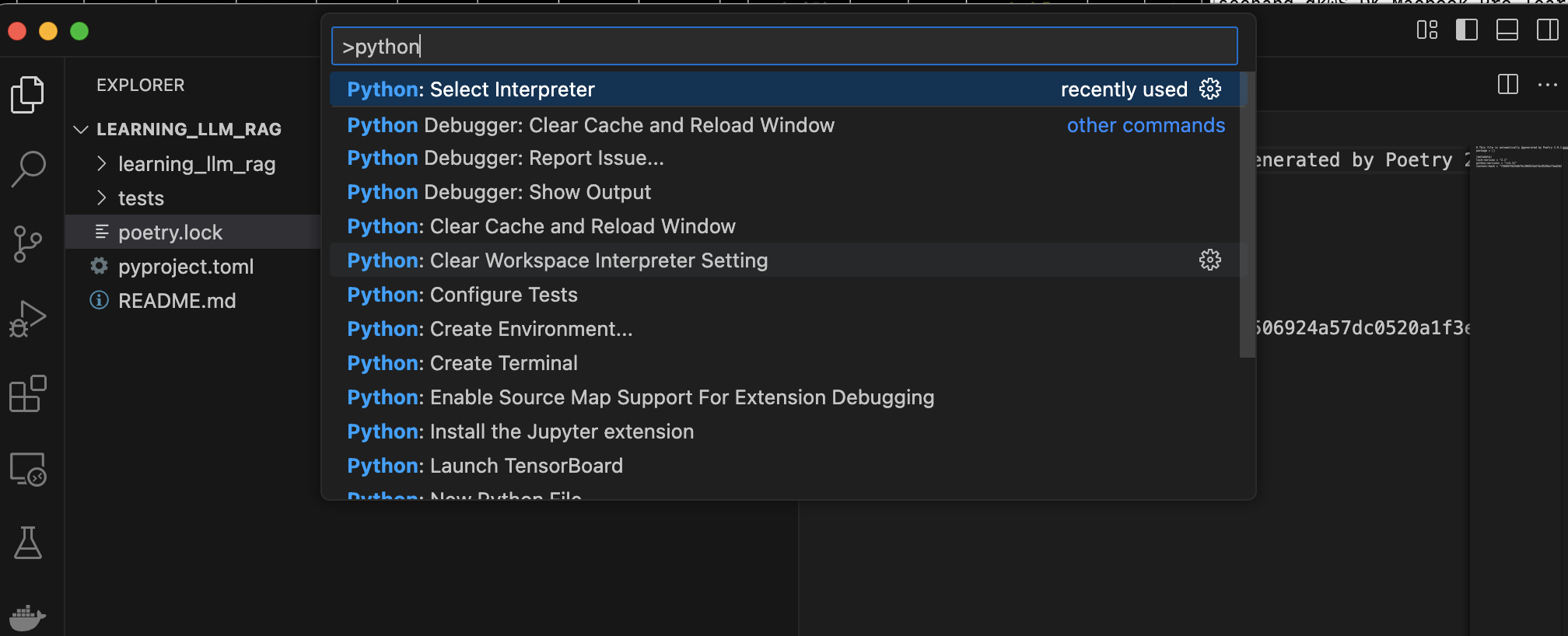Open the editor More Actions ellipsis menu
Screen dimensions: 1568x636
1548,84
